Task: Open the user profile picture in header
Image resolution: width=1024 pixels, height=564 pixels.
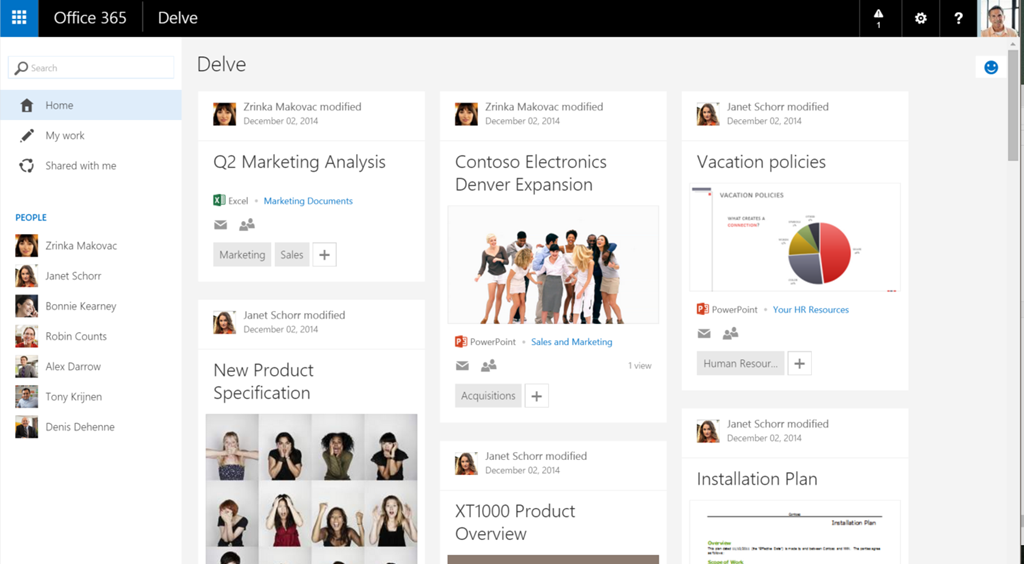Action: click(x=1000, y=18)
